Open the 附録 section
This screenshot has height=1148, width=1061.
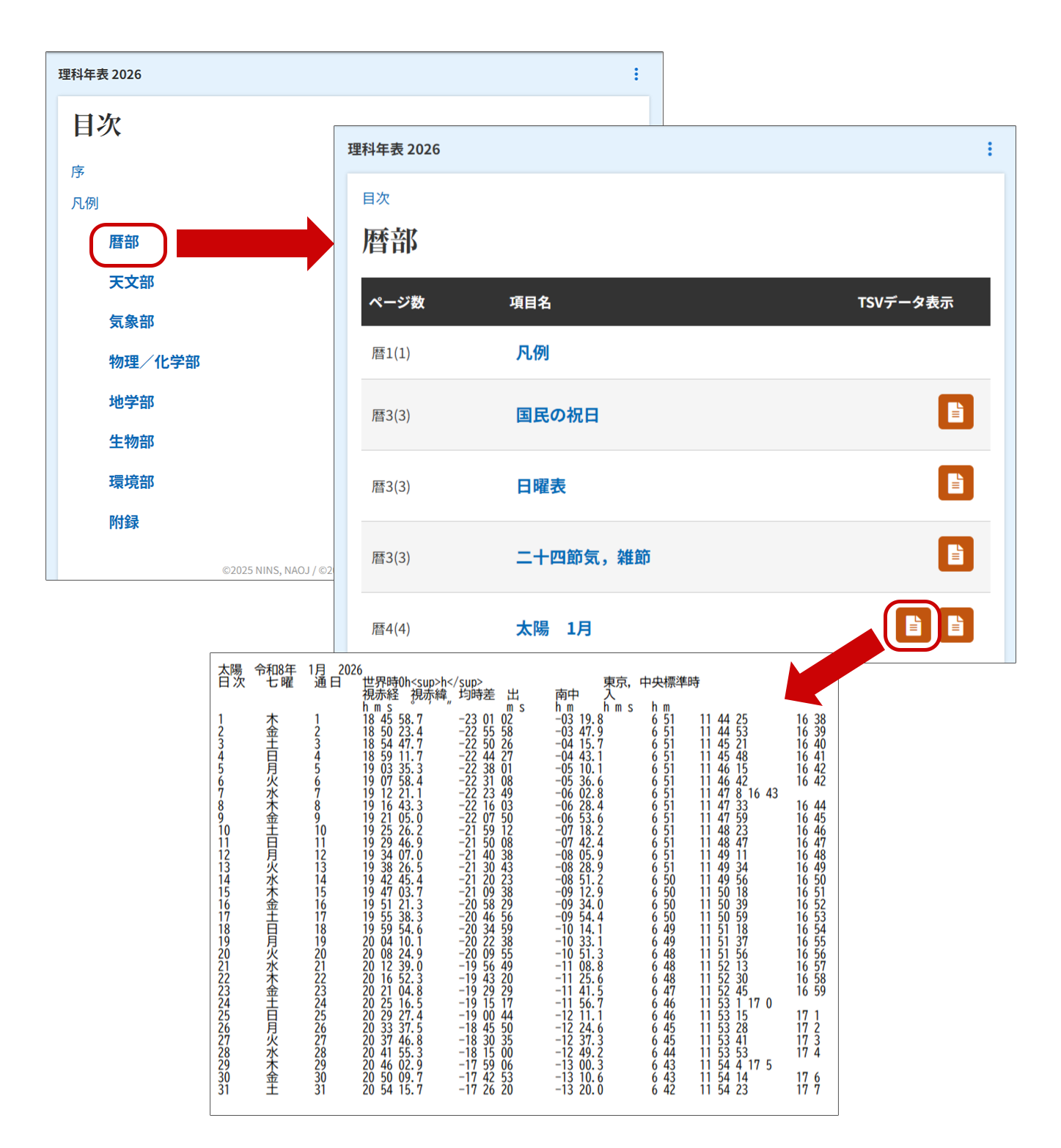point(124,523)
